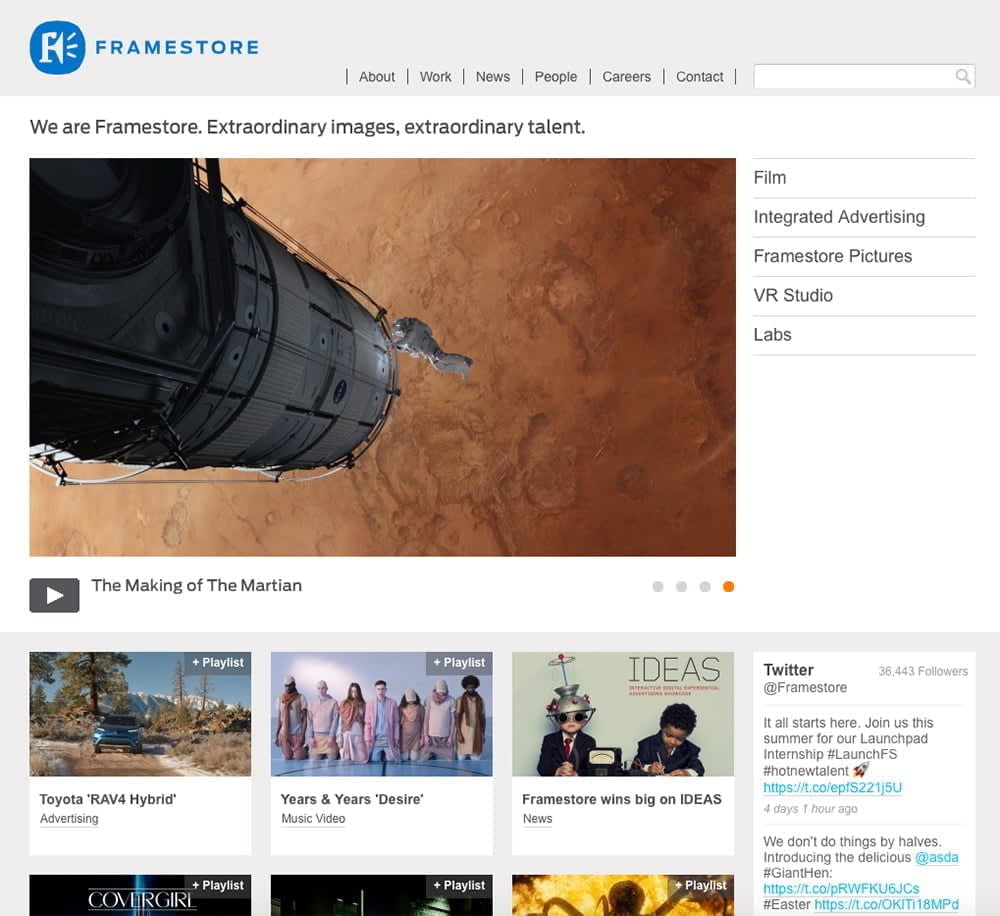
Task: Open the About menu item
Action: pos(377,77)
